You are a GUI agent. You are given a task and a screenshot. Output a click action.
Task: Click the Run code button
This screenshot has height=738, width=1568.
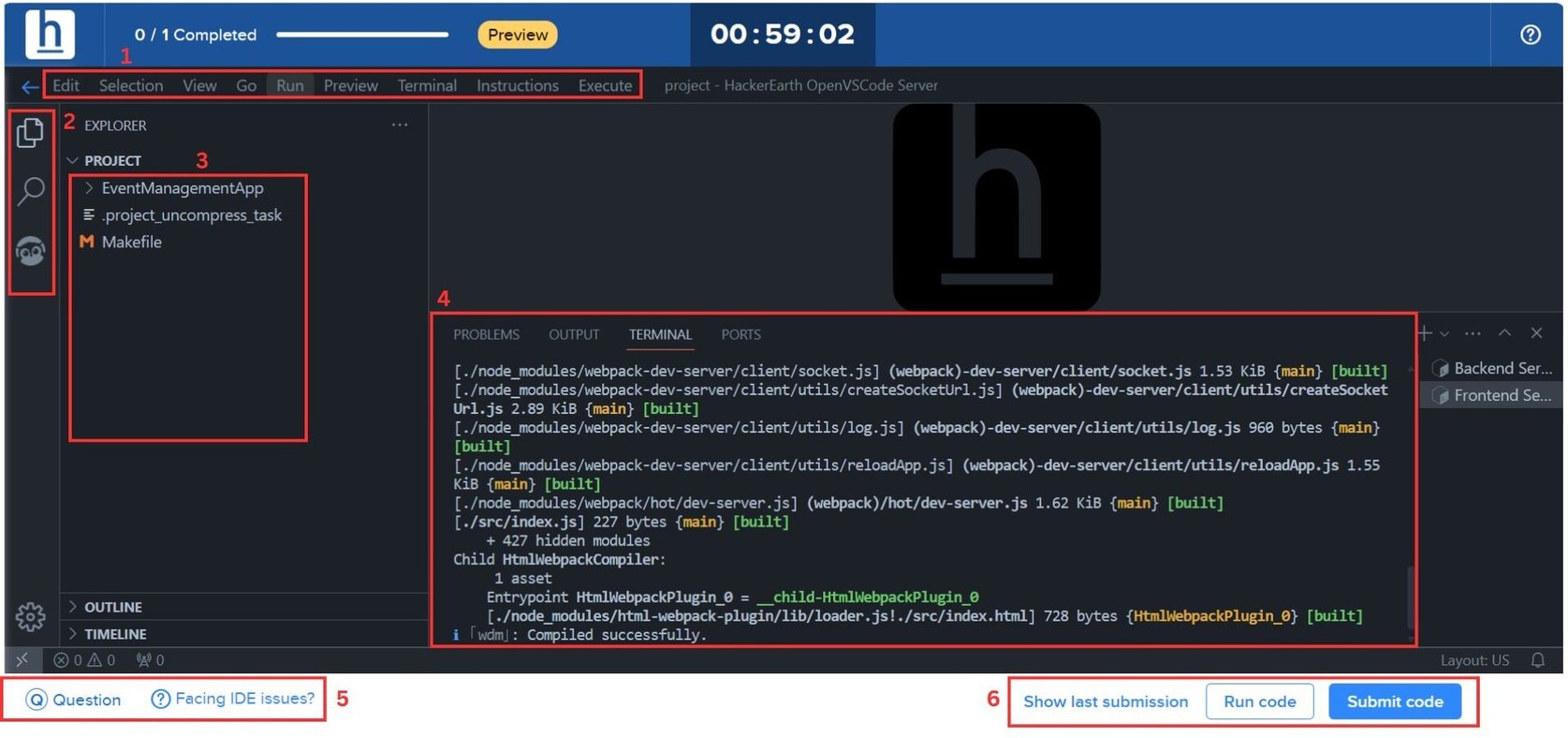click(1259, 701)
